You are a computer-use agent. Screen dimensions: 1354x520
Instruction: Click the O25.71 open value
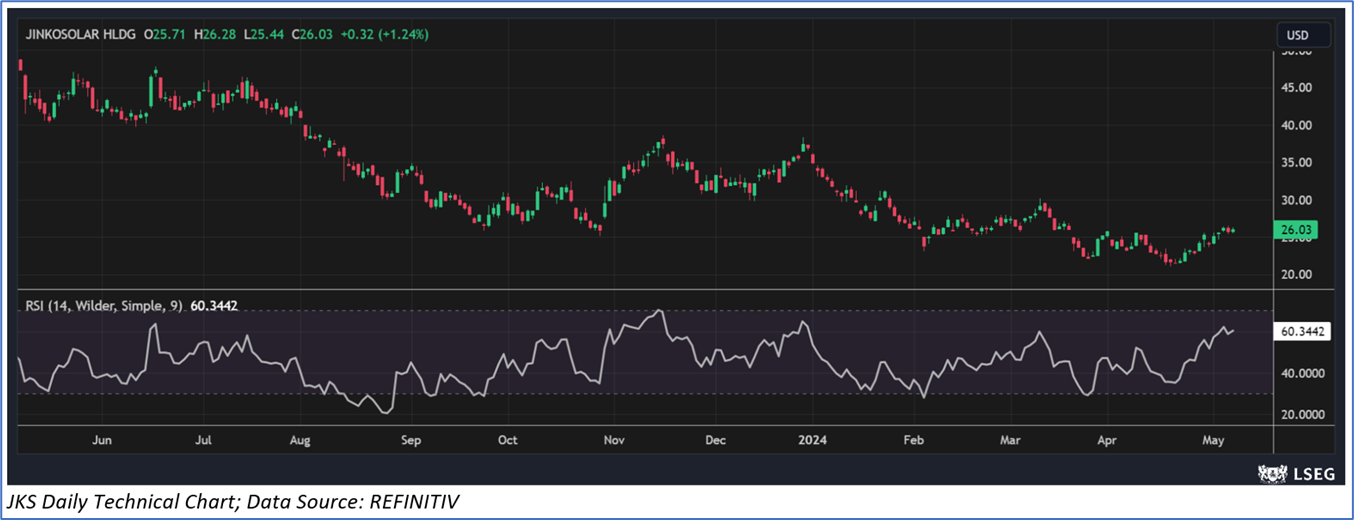[x=164, y=35]
